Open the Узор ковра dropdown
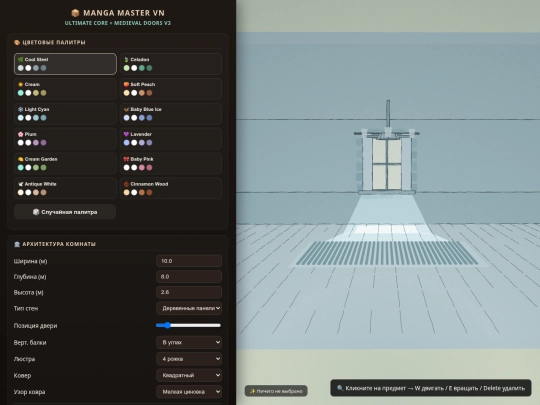This screenshot has width=540, height=405. (x=189, y=392)
